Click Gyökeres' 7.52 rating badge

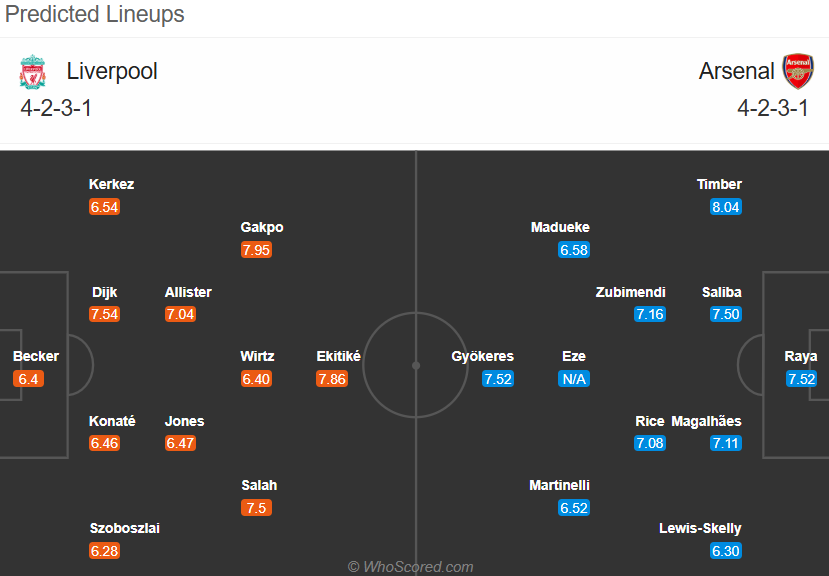498,379
